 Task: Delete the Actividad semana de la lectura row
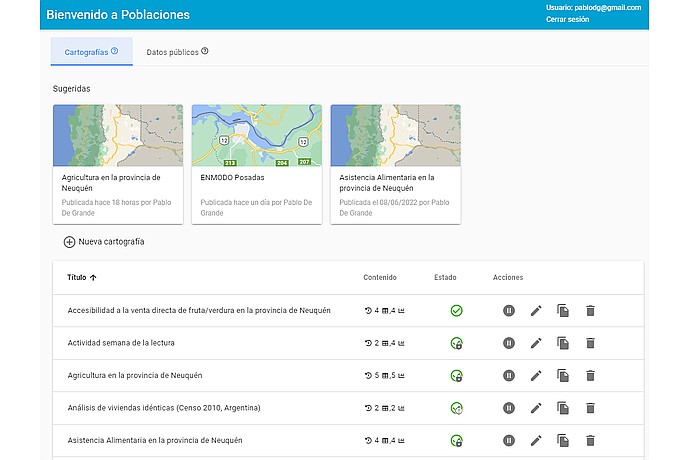591,343
